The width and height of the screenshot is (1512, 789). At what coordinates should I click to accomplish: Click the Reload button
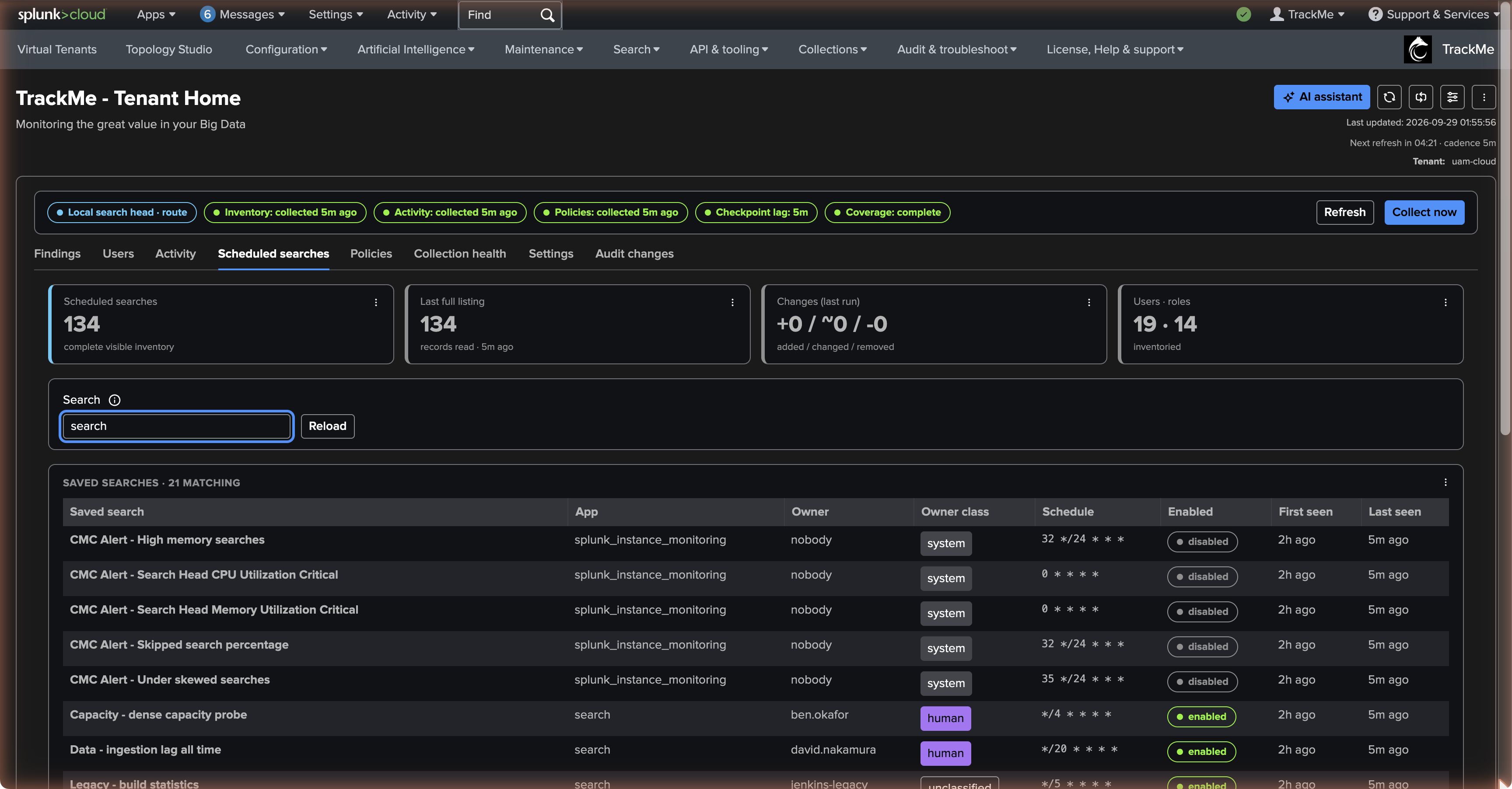328,426
